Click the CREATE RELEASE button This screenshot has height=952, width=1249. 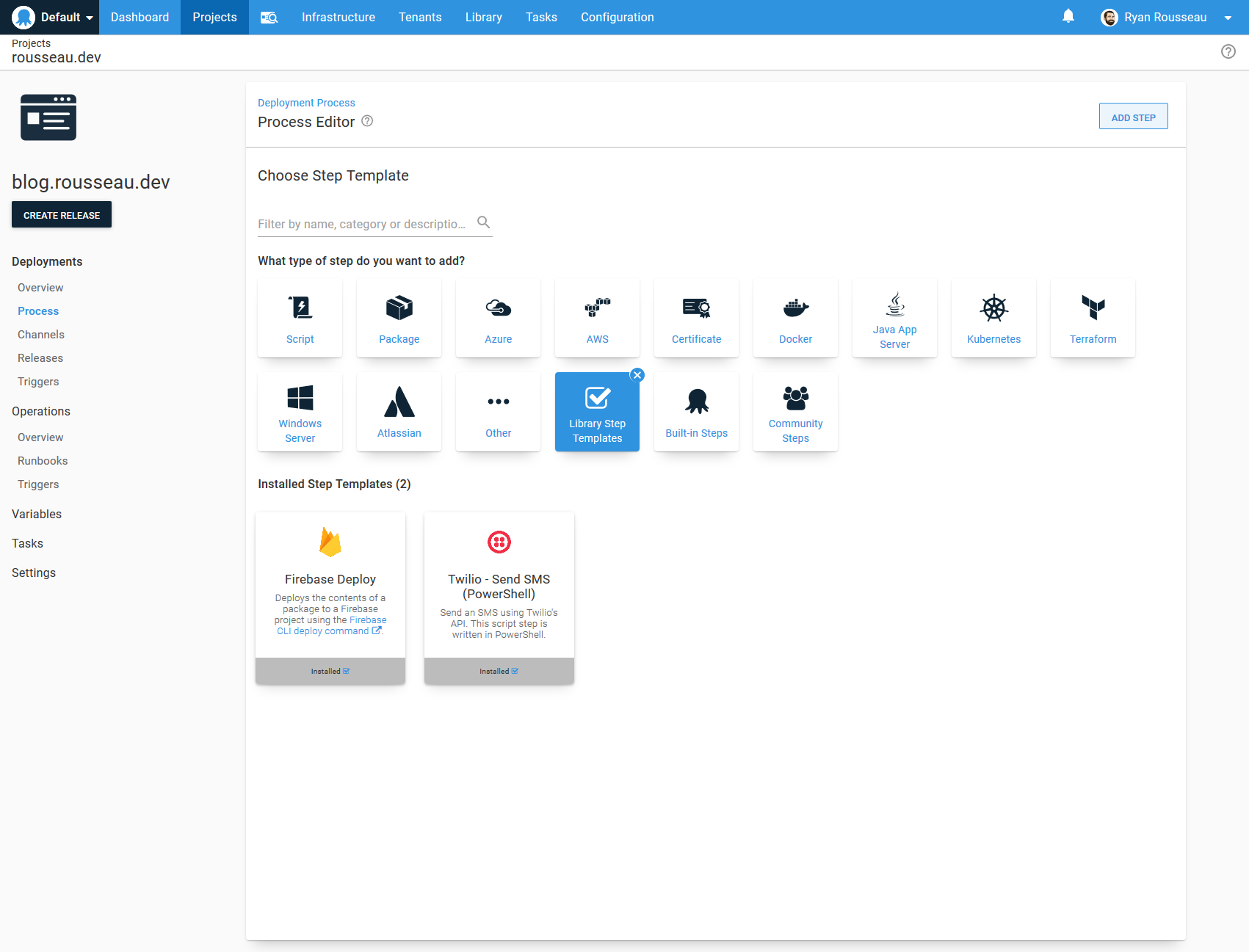click(x=61, y=214)
